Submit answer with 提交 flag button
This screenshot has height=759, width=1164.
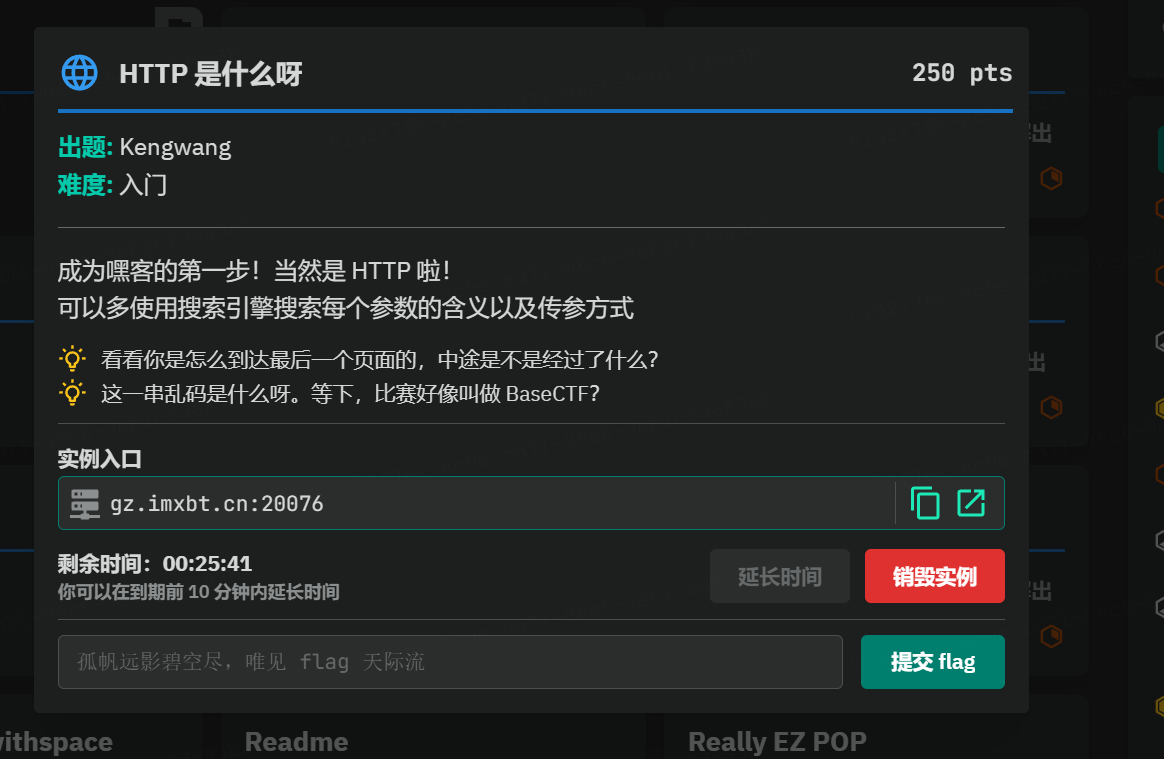click(932, 662)
